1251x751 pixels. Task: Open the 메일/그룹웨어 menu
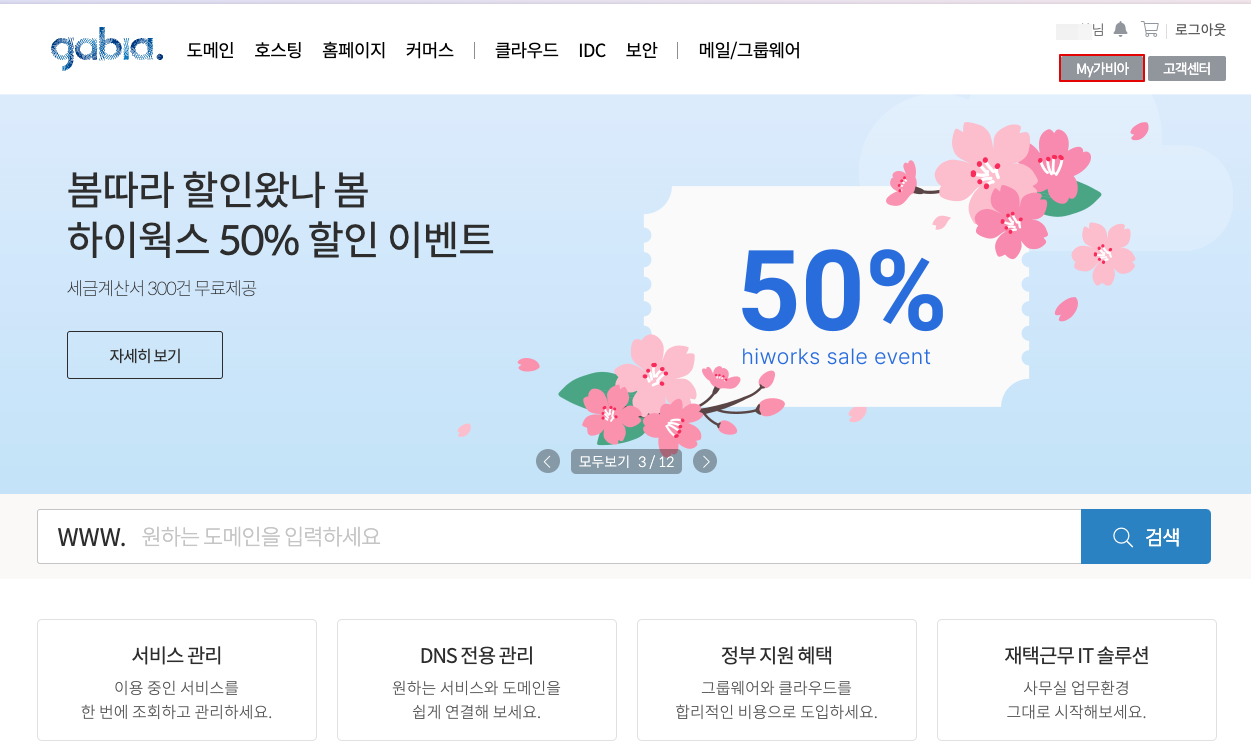coord(749,50)
